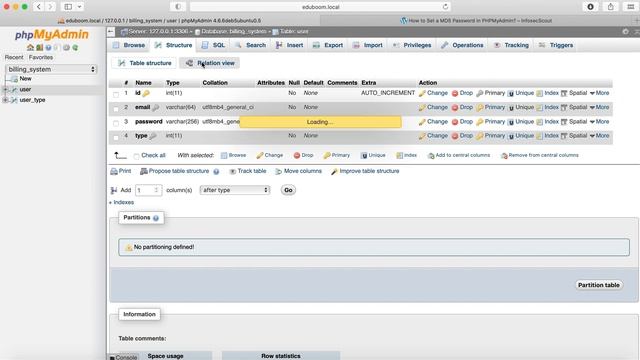
Task: Click Track table link
Action: pyautogui.click(x=248, y=171)
